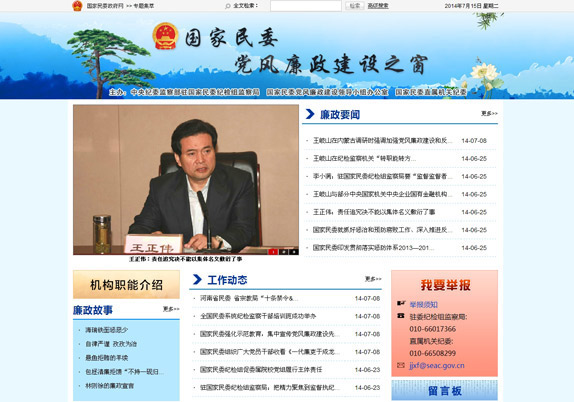Open the 留言板 message board banner
Image resolution: width=574 pixels, height=402 pixels.
(444, 390)
